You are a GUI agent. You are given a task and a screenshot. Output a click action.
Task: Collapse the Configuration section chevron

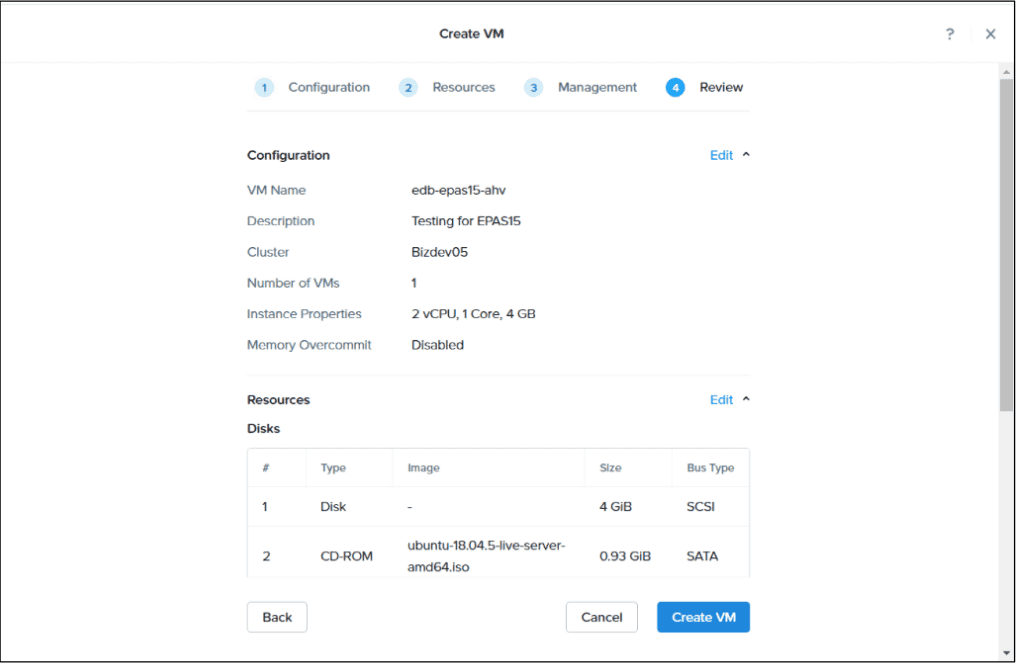pyautogui.click(x=746, y=155)
